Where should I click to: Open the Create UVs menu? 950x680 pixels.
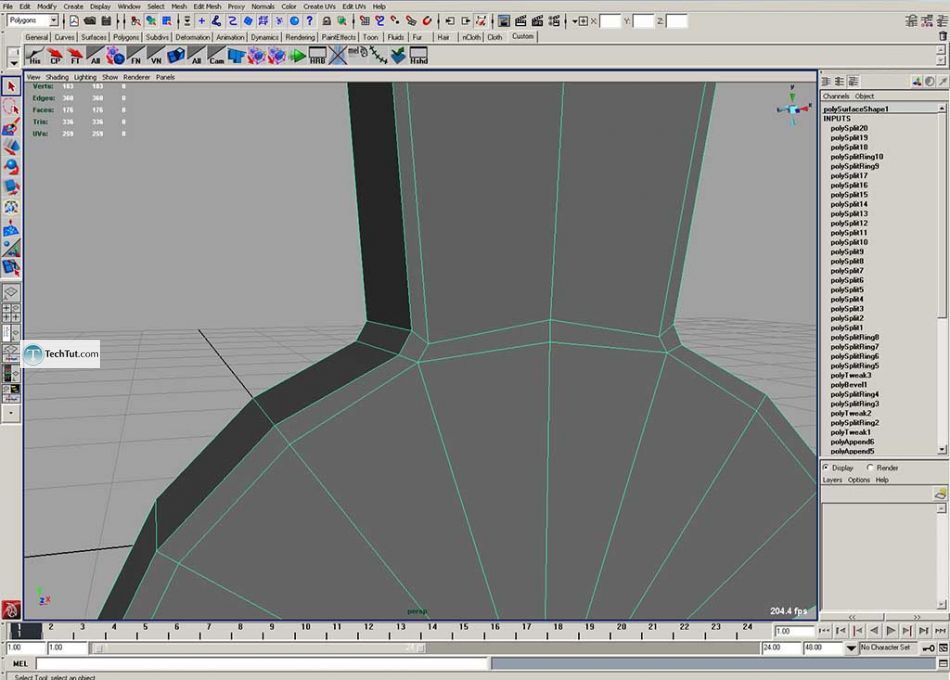click(319, 7)
